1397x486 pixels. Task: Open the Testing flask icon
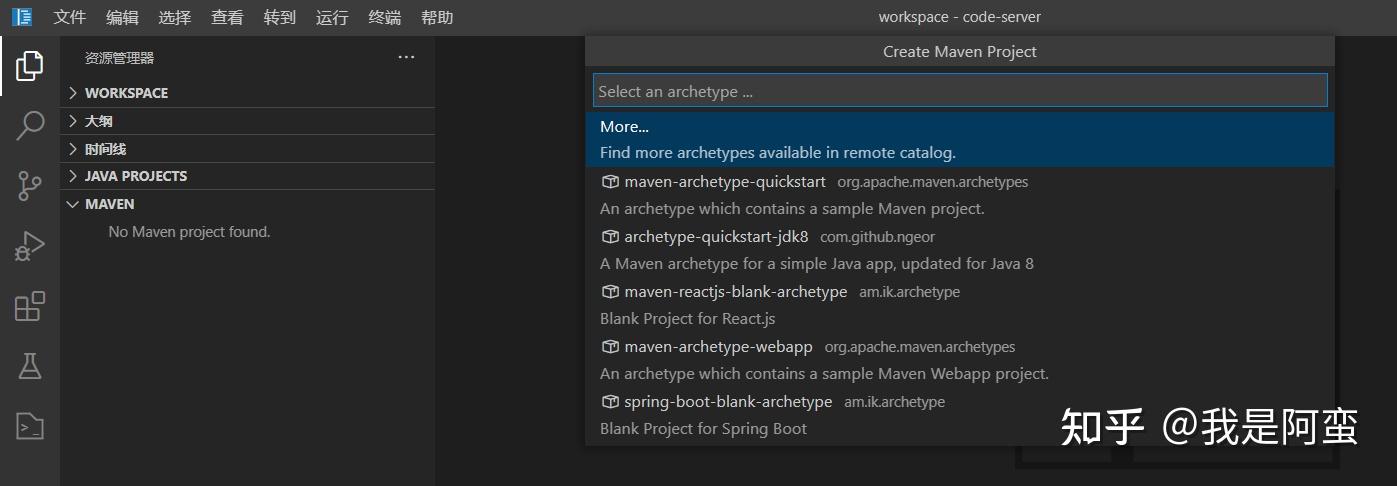30,366
